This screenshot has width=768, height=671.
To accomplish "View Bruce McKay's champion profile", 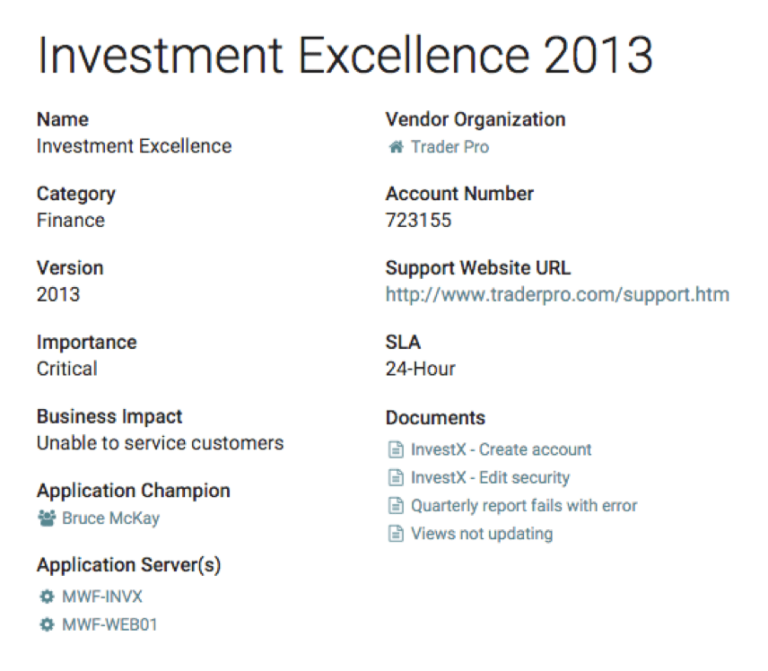I will point(110,518).
